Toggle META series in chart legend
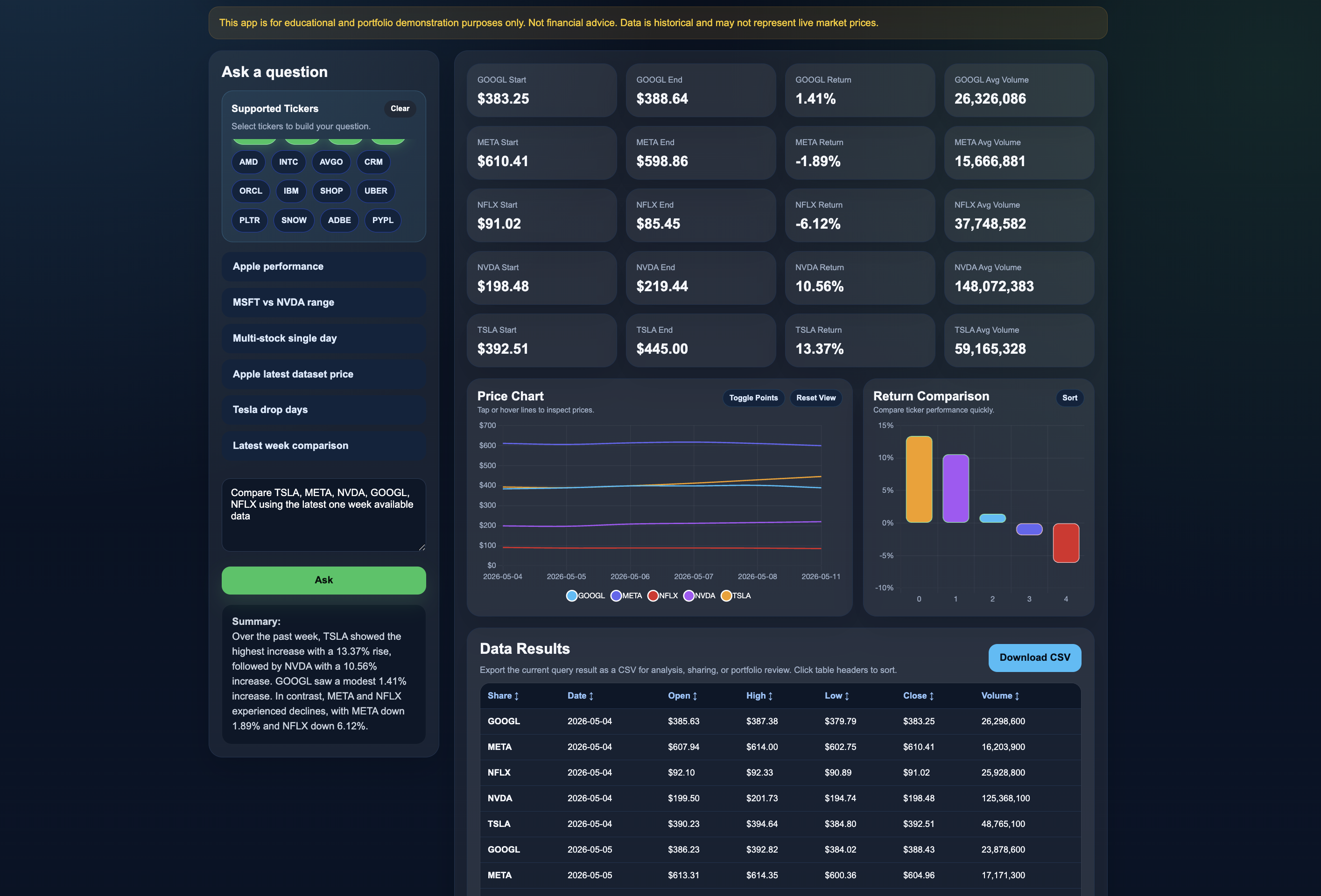Viewport: 1321px width, 896px height. pos(626,595)
